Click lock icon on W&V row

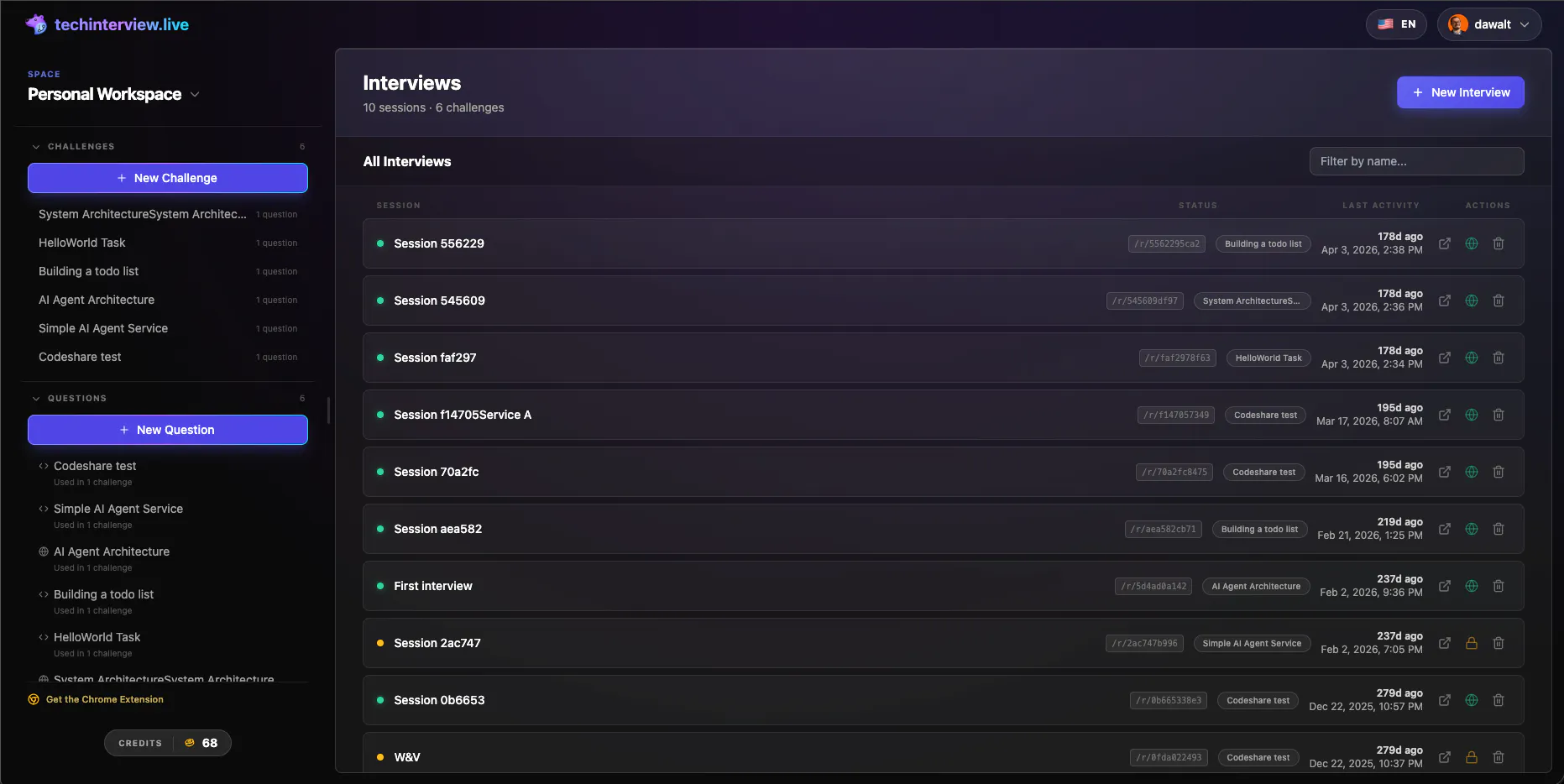1472,757
